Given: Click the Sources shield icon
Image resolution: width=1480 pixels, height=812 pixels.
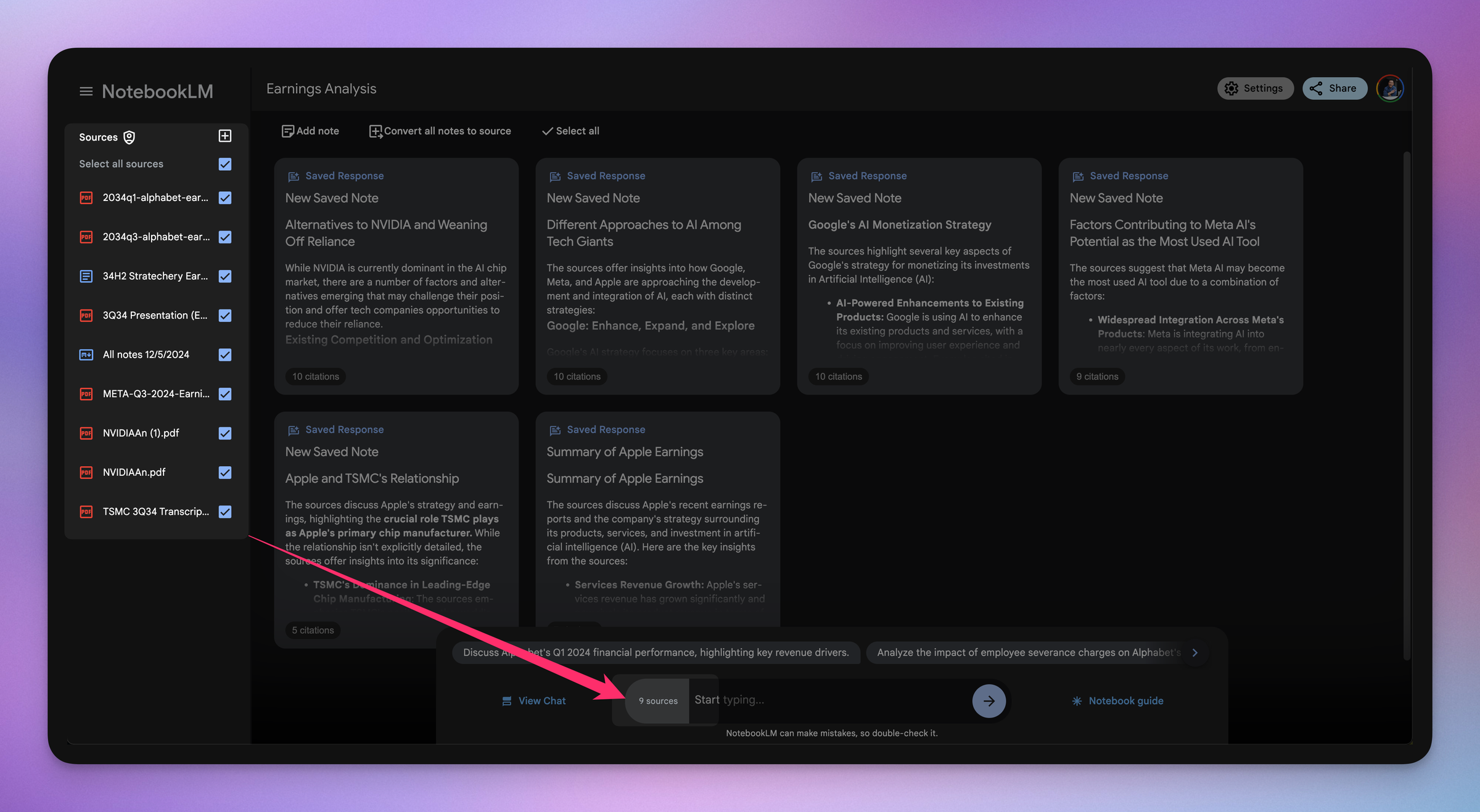Looking at the screenshot, I should [x=129, y=137].
